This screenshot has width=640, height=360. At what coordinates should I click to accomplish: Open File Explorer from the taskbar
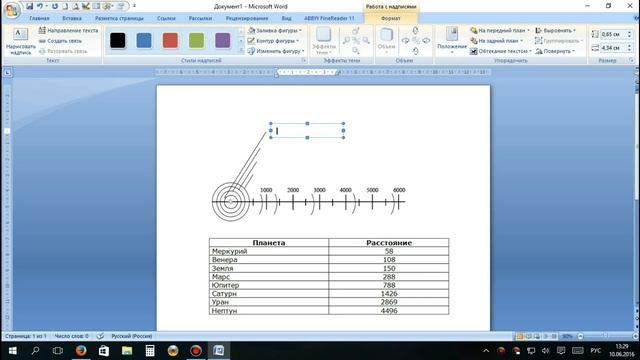pos(127,351)
